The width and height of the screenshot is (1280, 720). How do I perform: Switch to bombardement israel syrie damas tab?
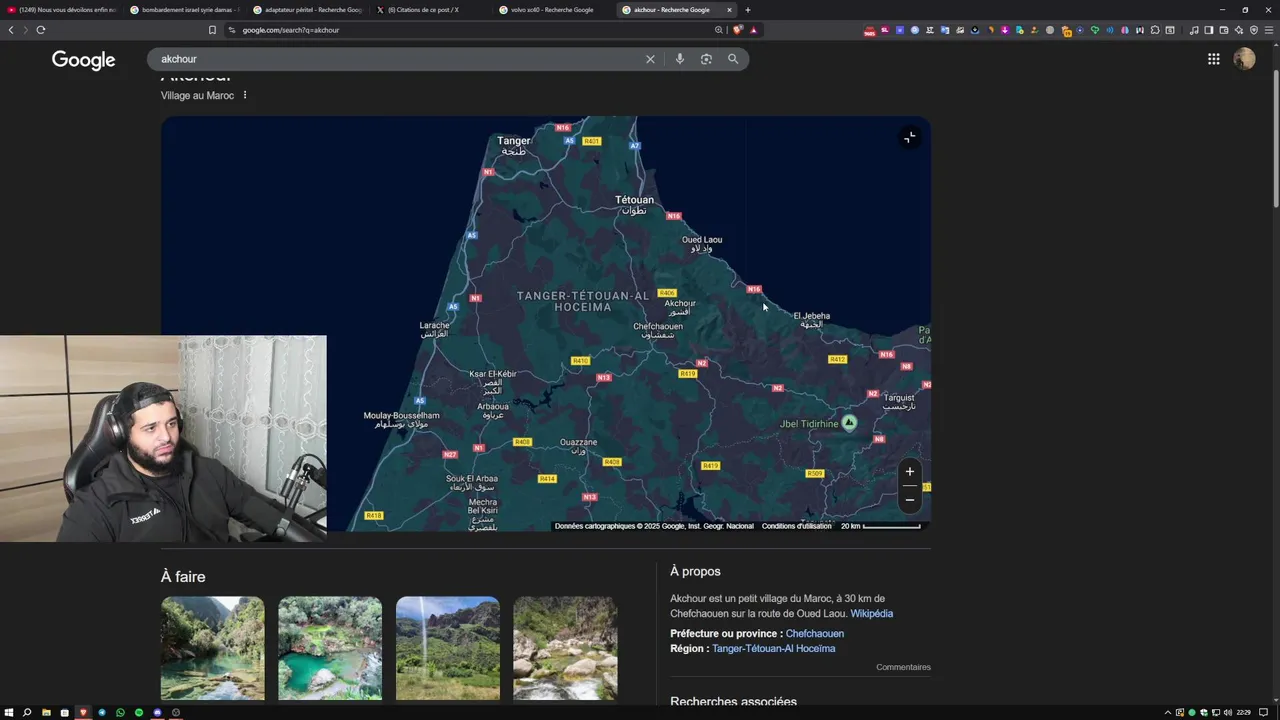(185, 10)
